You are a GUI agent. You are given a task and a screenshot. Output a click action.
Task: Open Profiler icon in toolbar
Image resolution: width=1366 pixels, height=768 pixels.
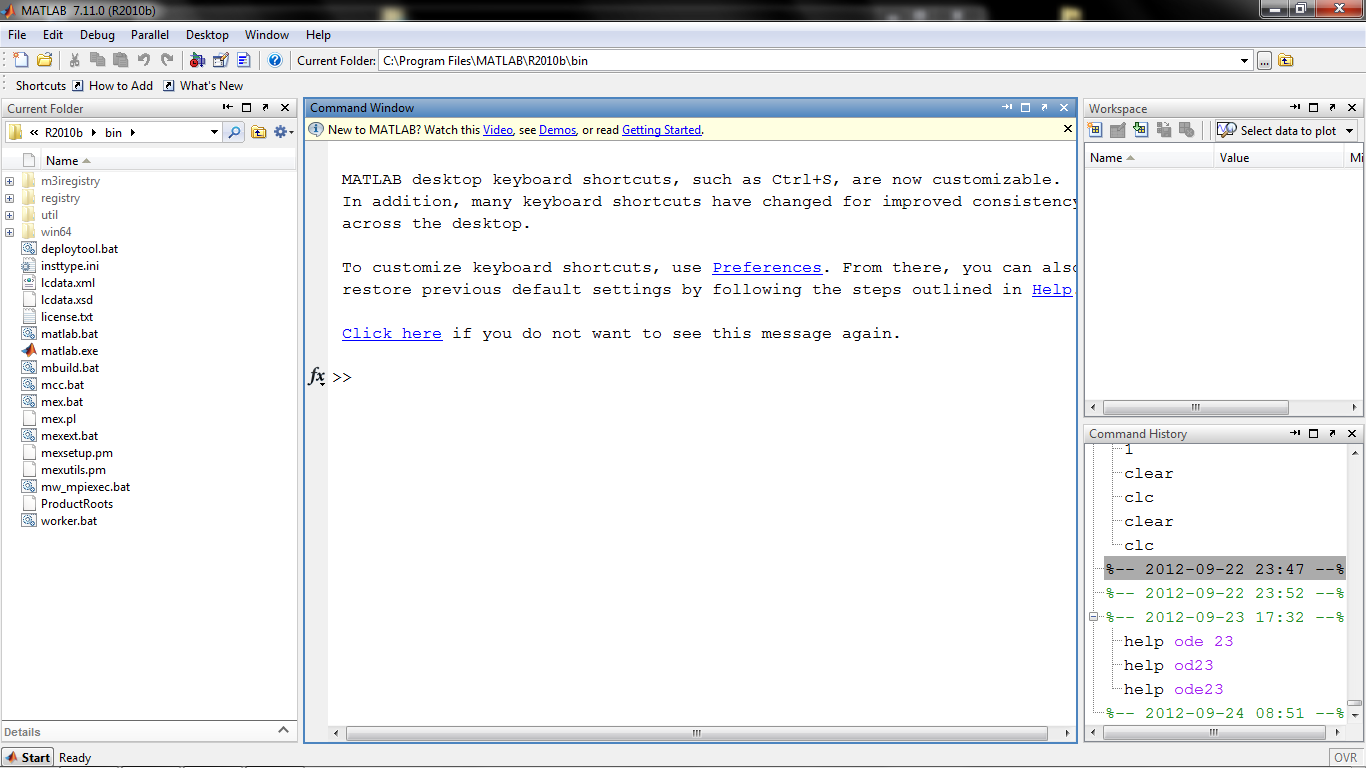243,60
